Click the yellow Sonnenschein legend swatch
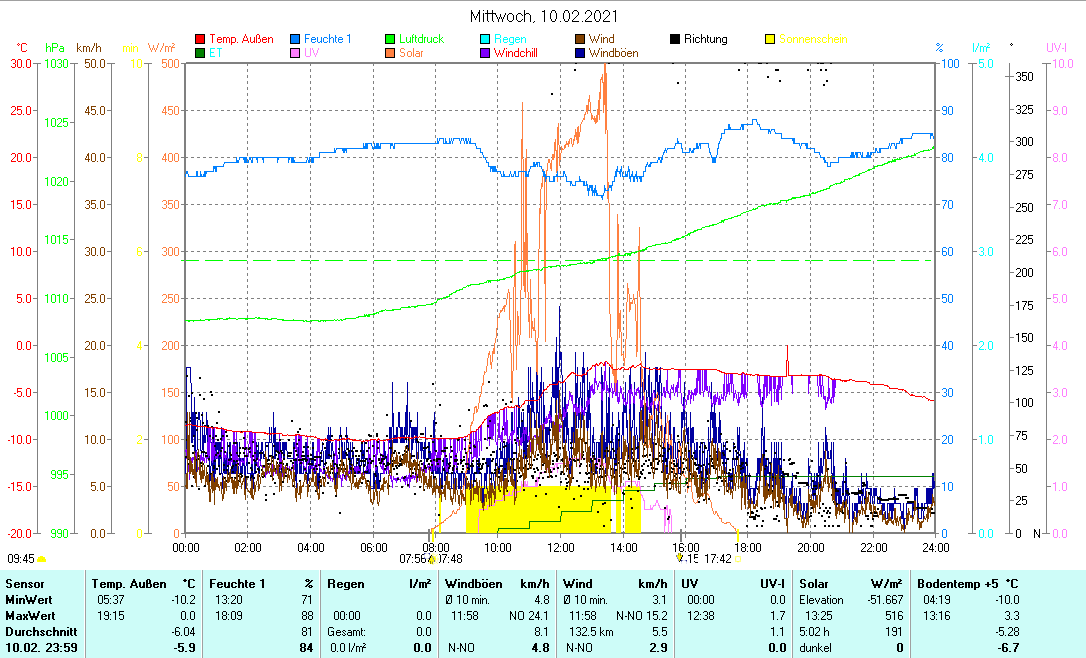Viewport: 1086px width, 658px height. click(770, 40)
